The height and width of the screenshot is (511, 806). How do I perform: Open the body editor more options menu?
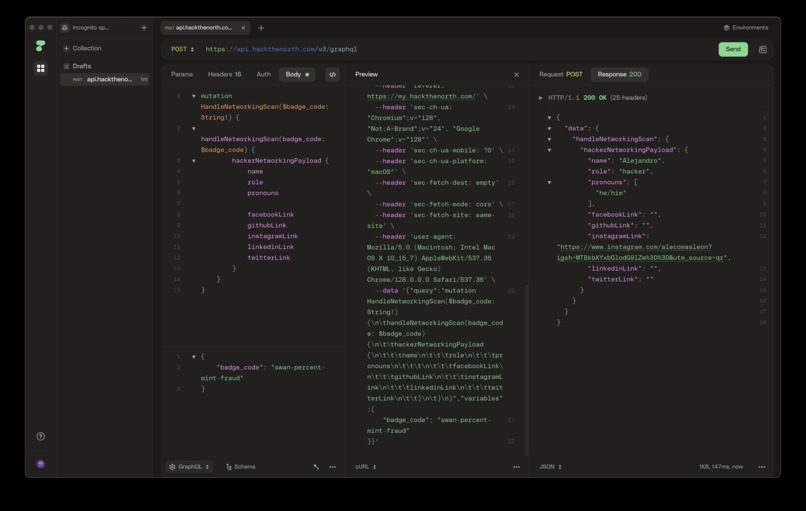coord(333,467)
